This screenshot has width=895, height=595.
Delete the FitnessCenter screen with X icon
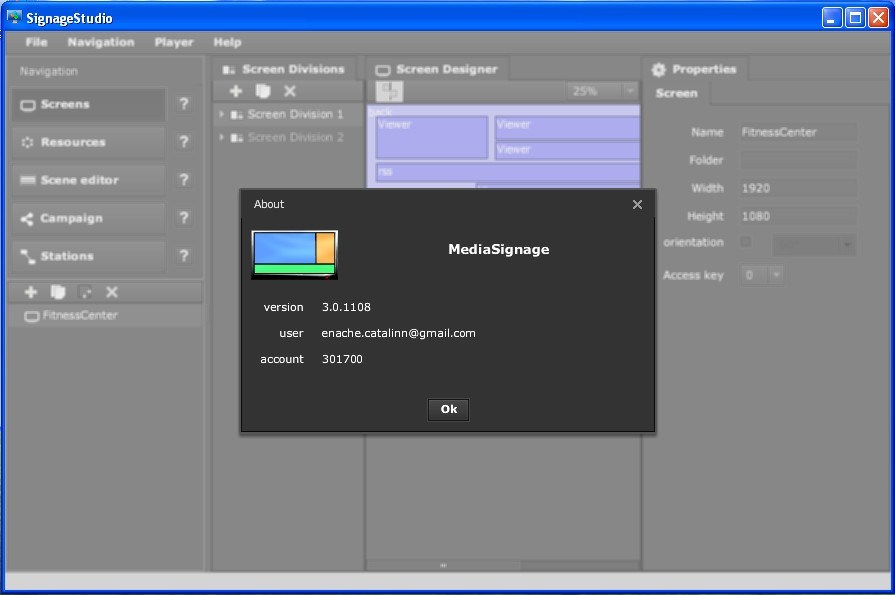(x=112, y=292)
